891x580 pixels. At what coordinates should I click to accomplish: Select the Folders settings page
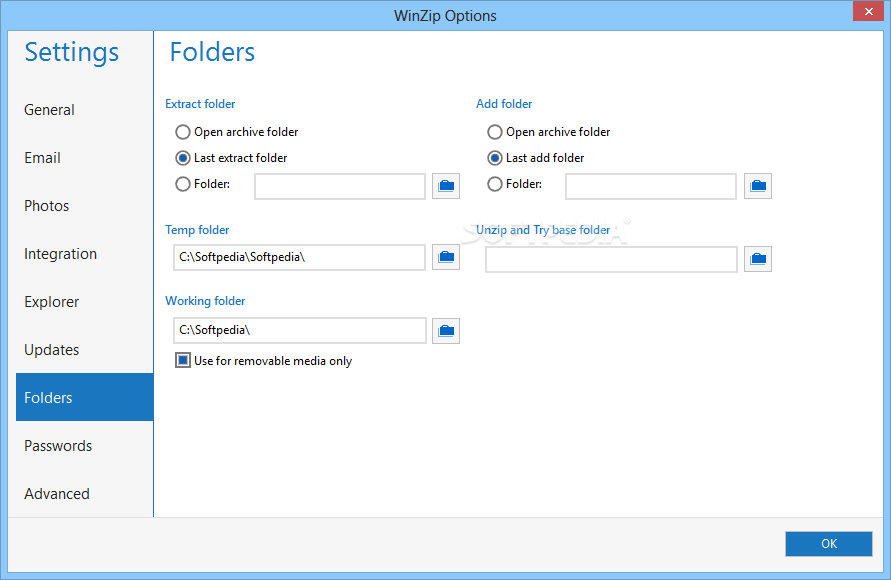pyautogui.click(x=85, y=397)
